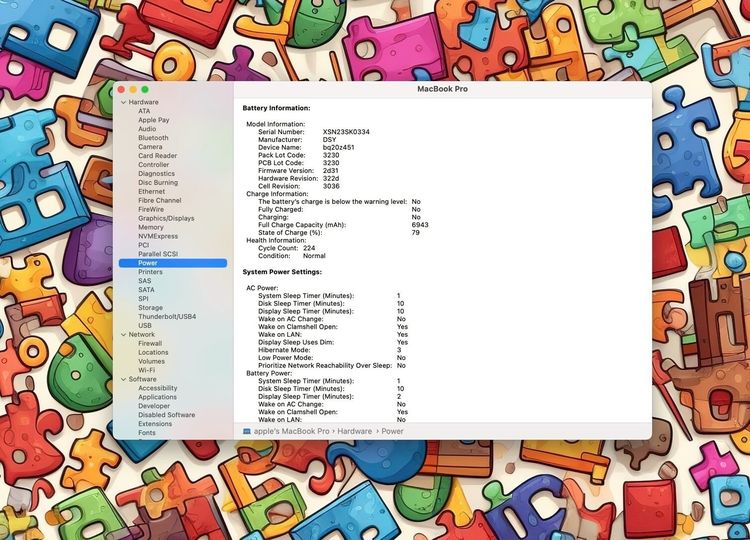Image resolution: width=750 pixels, height=540 pixels.
Task: Click device name bq20z451 value
Action: pyautogui.click(x=338, y=147)
